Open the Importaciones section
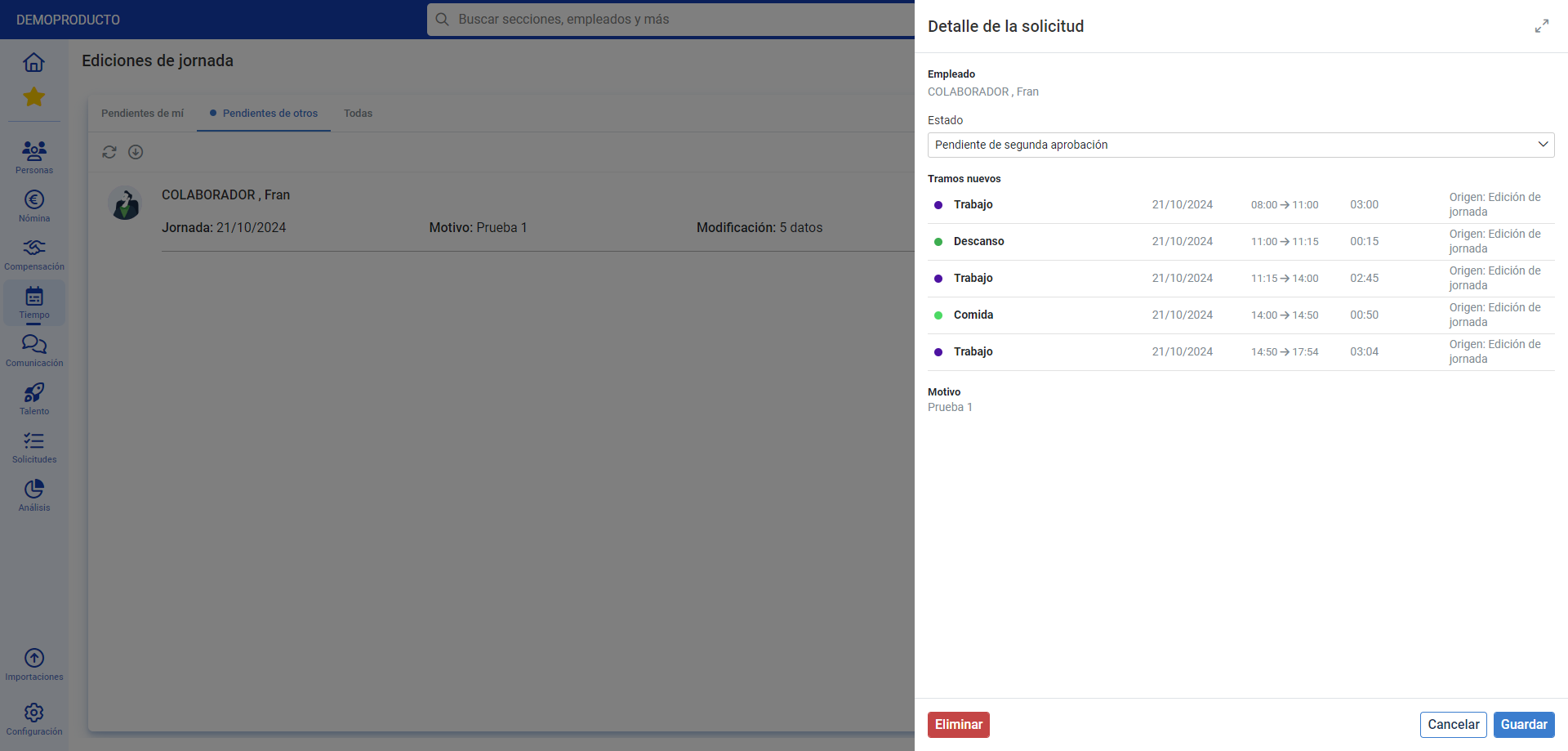This screenshot has height=751, width=1568. 34,664
